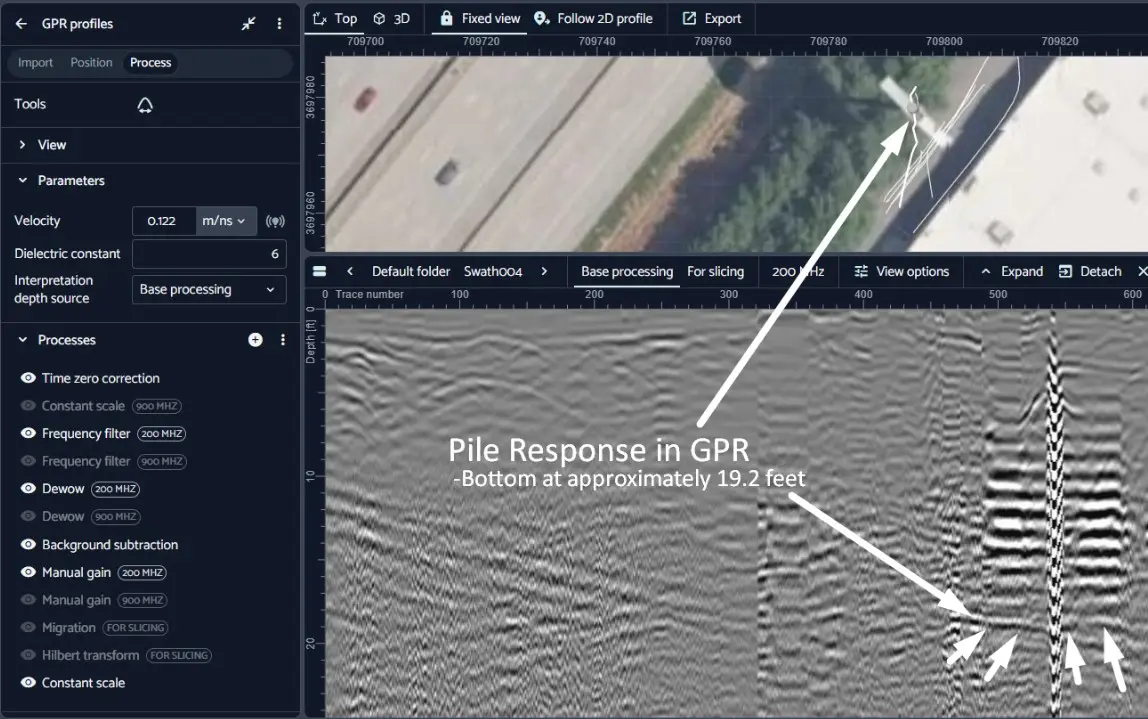Detach the profile viewer panel
The height and width of the screenshot is (719, 1148).
coord(1090,271)
